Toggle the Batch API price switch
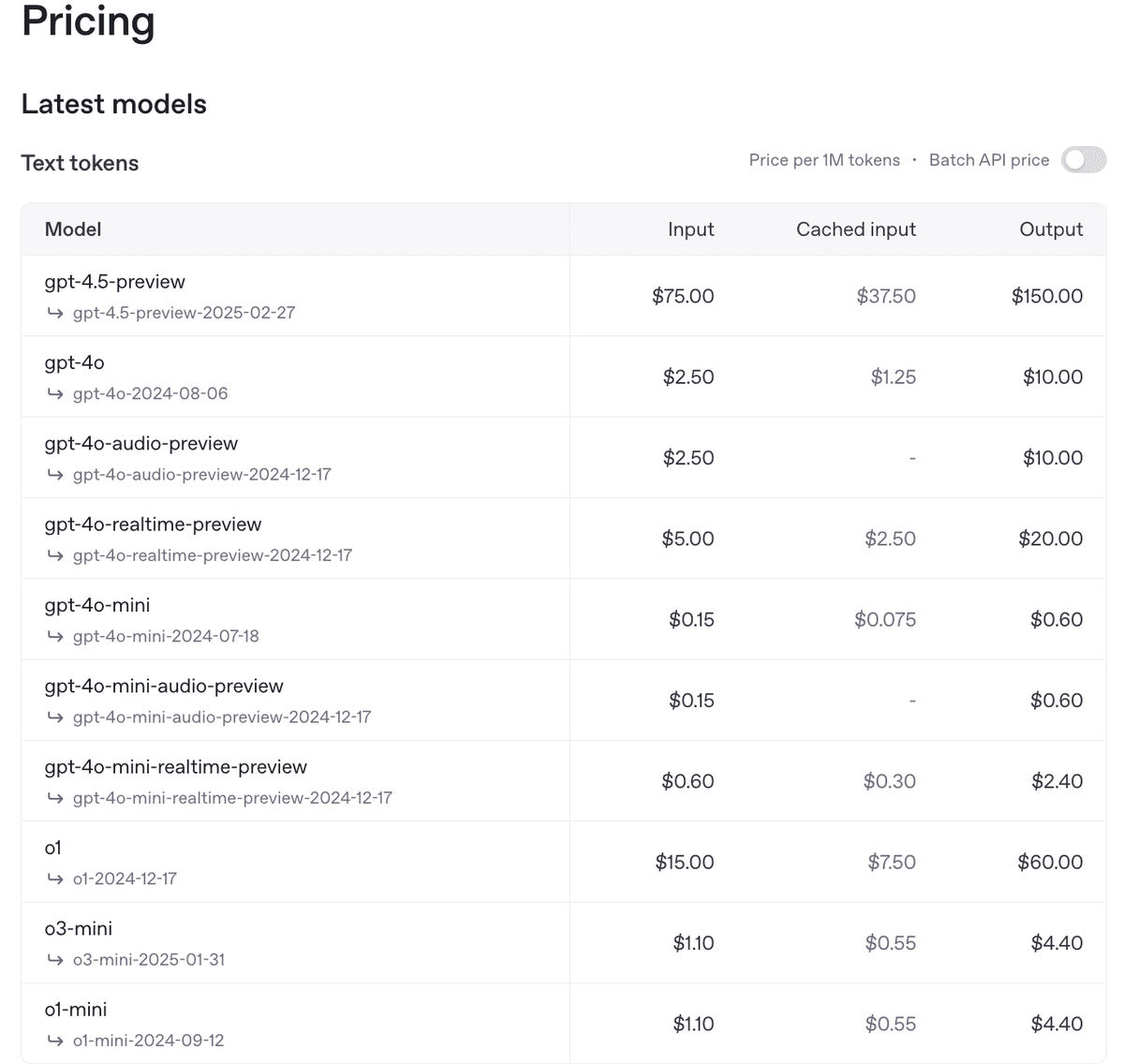 1083,160
